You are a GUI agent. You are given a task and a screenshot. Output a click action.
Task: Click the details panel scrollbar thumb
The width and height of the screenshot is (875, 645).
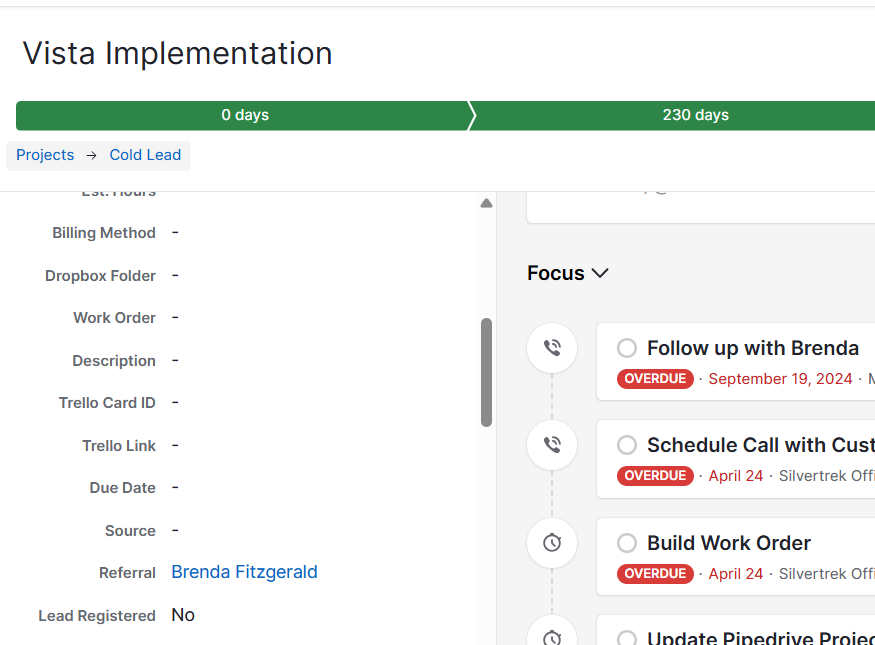click(x=486, y=372)
